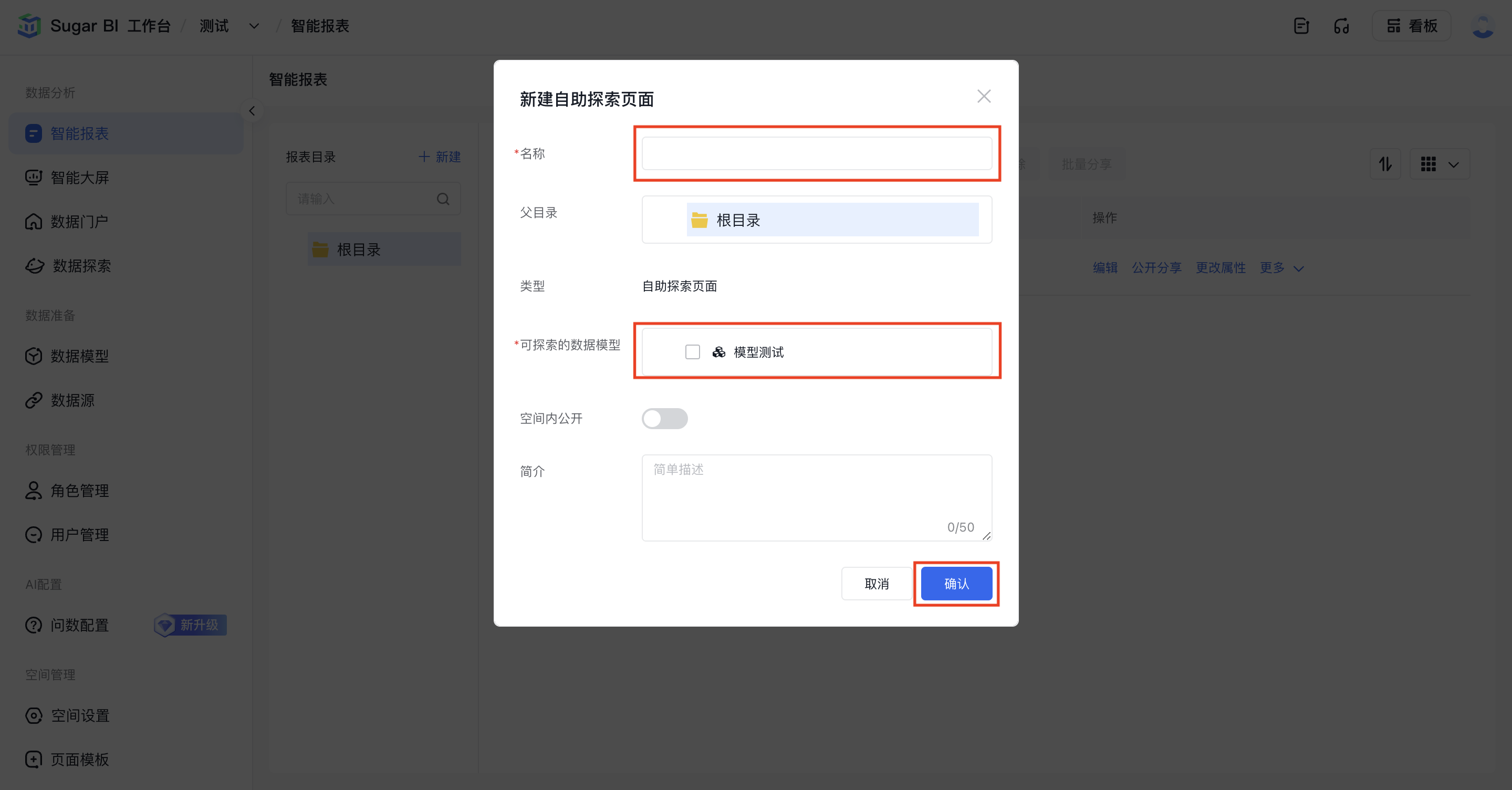This screenshot has width=1512, height=790.
Task: Click the user avatar icon
Action: click(x=1483, y=26)
